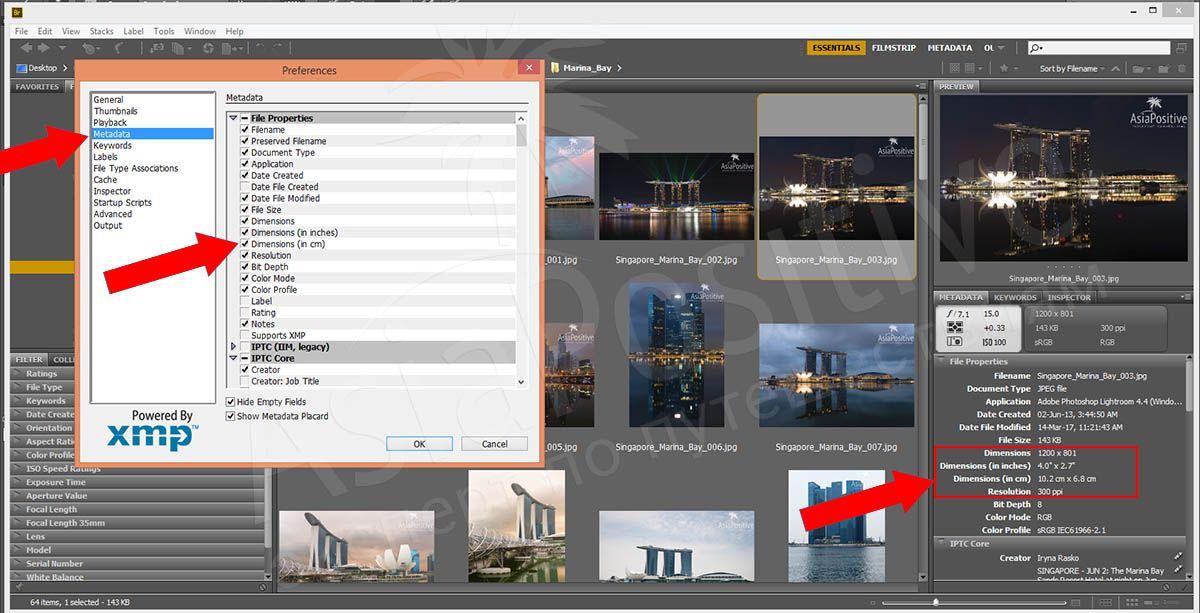Open the Inspector panel tab
This screenshot has width=1200, height=613.
pyautogui.click(x=1069, y=297)
